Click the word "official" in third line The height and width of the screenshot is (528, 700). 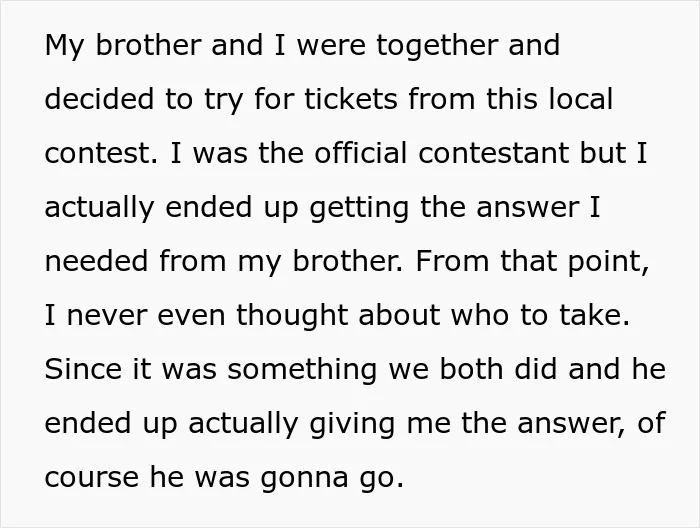[x=360, y=153]
